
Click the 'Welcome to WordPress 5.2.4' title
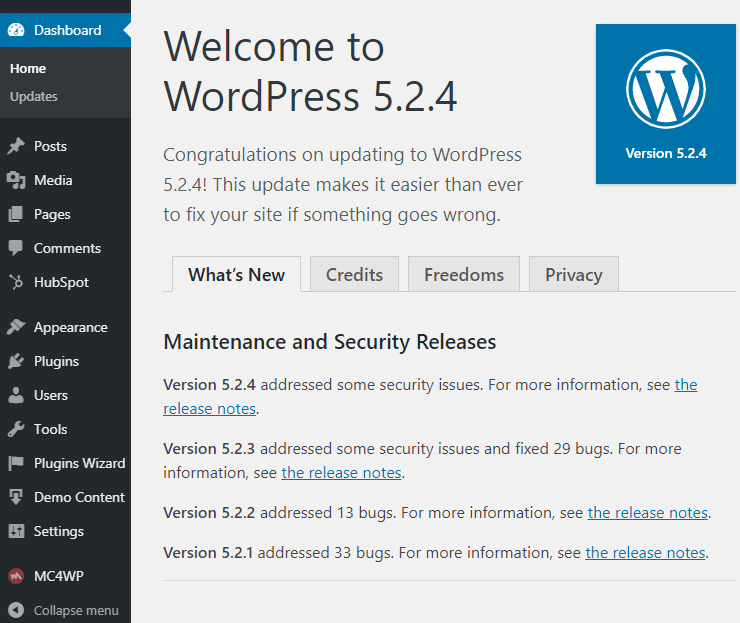pos(310,71)
